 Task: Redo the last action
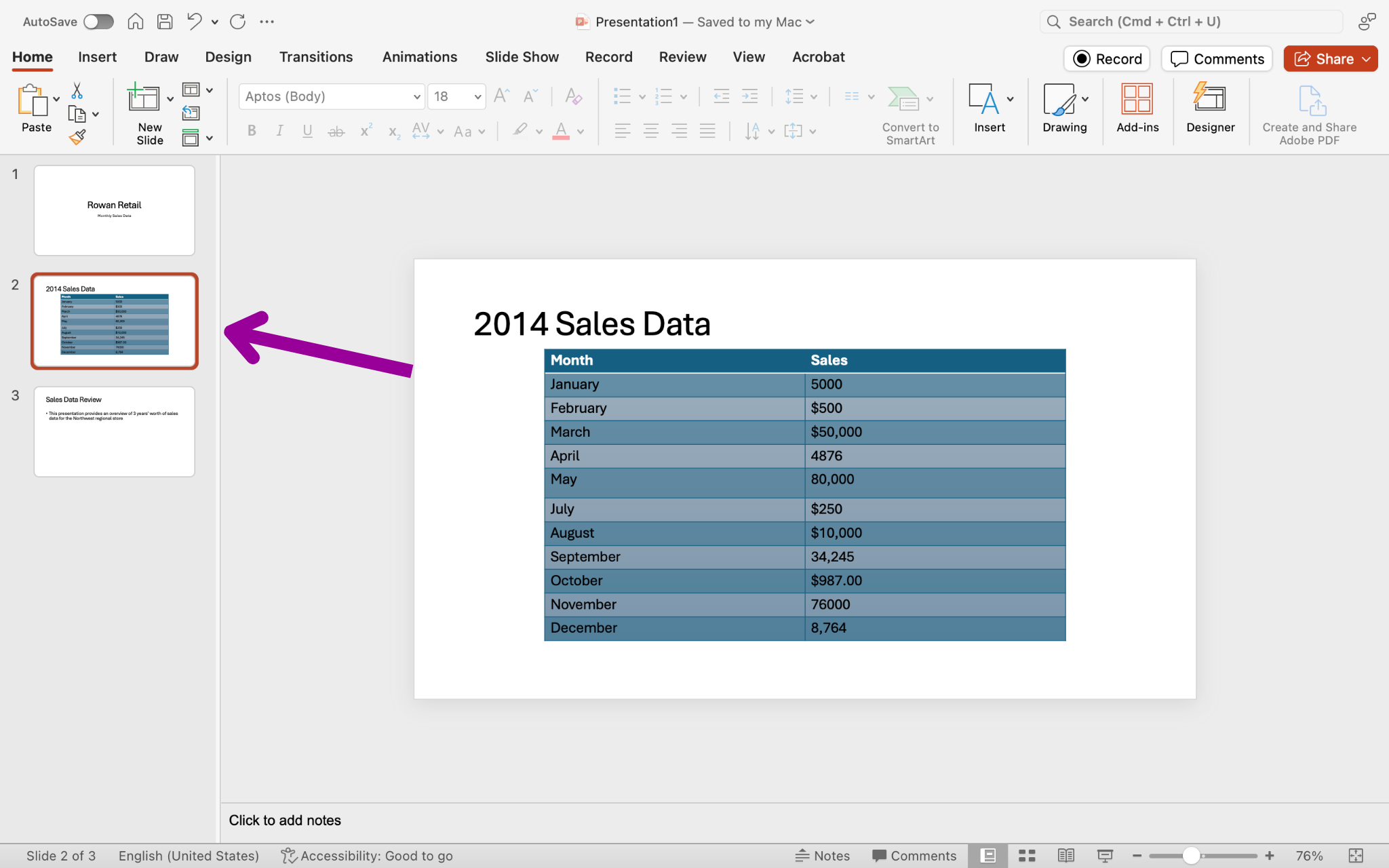(237, 22)
